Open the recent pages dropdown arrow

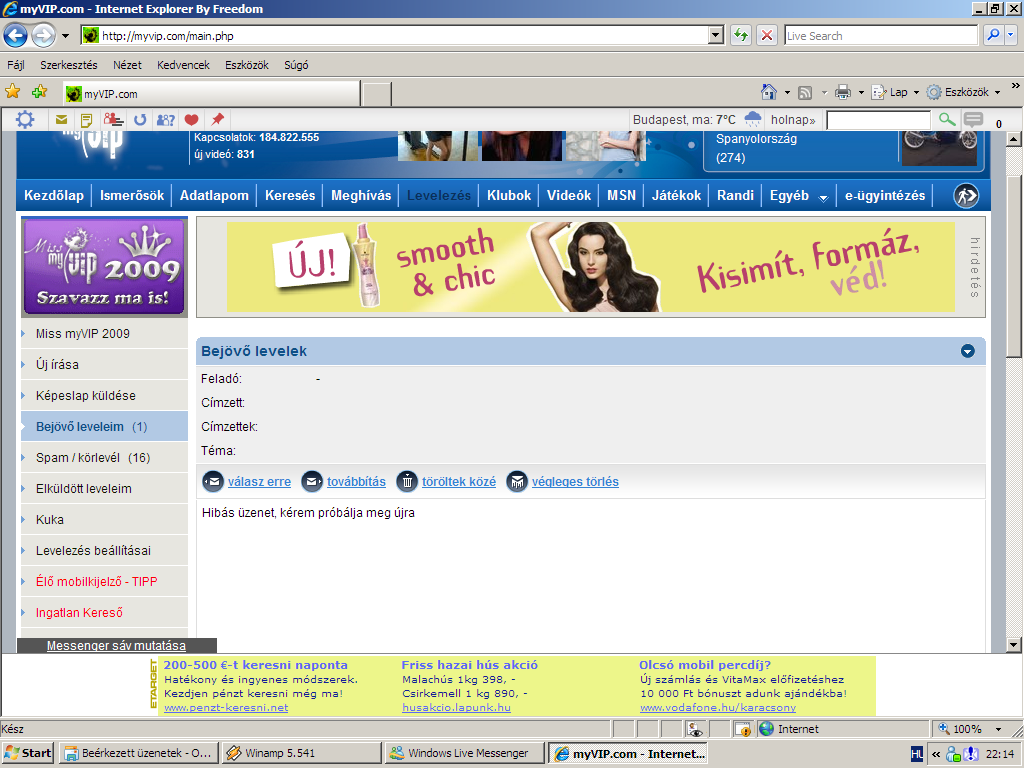(x=65, y=36)
